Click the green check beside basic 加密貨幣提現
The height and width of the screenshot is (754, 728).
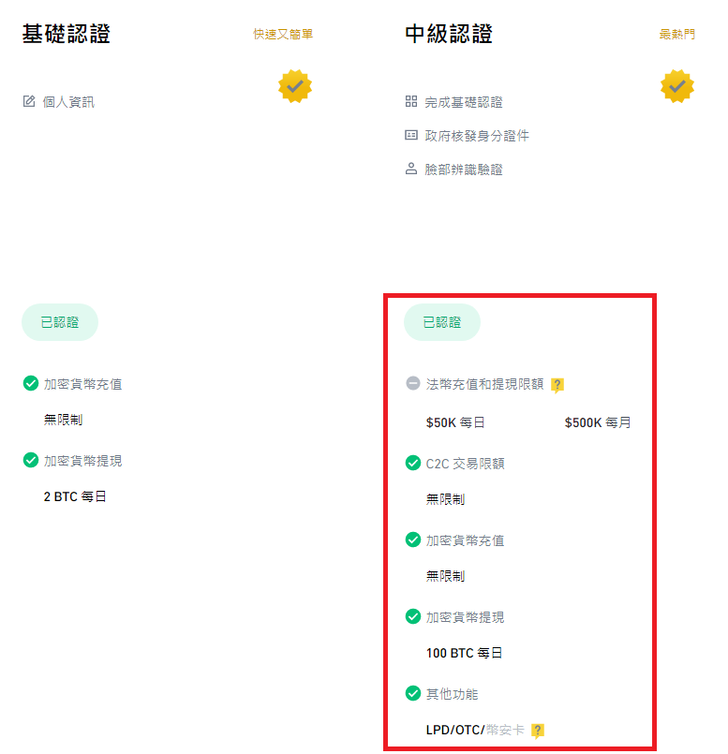pyautogui.click(x=31, y=461)
